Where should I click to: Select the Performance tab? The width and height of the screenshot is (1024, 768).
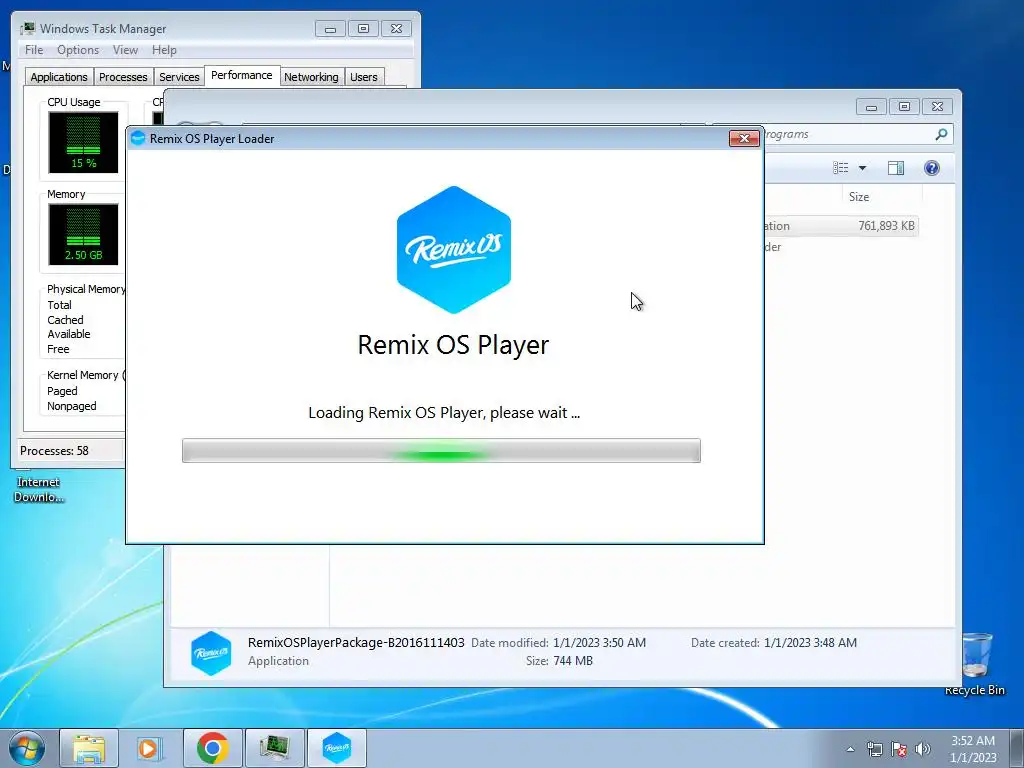[x=242, y=75]
